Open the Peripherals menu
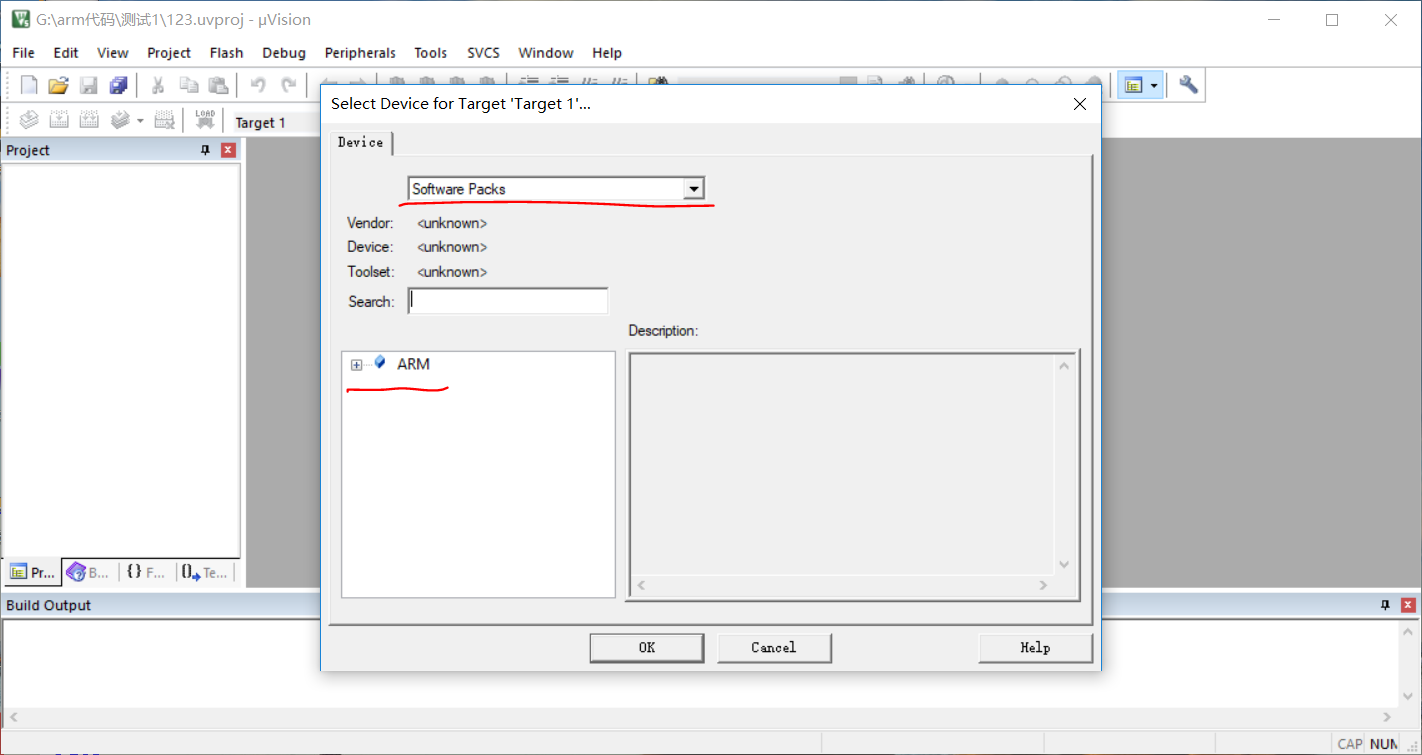The image size is (1422, 755). pyautogui.click(x=360, y=53)
